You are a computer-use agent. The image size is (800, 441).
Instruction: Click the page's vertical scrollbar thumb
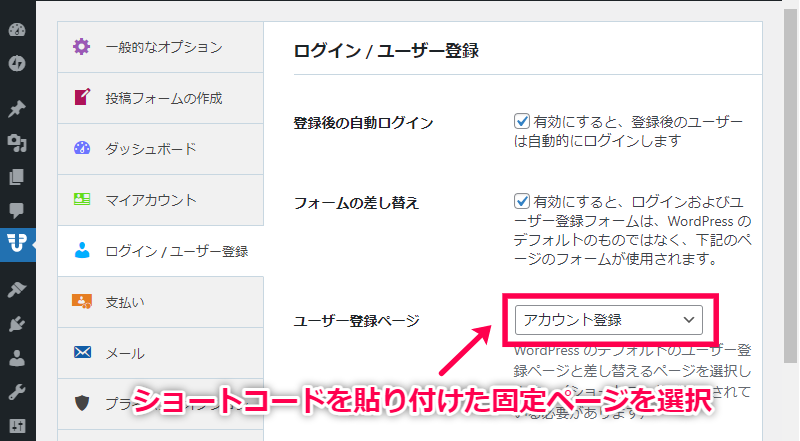791,186
